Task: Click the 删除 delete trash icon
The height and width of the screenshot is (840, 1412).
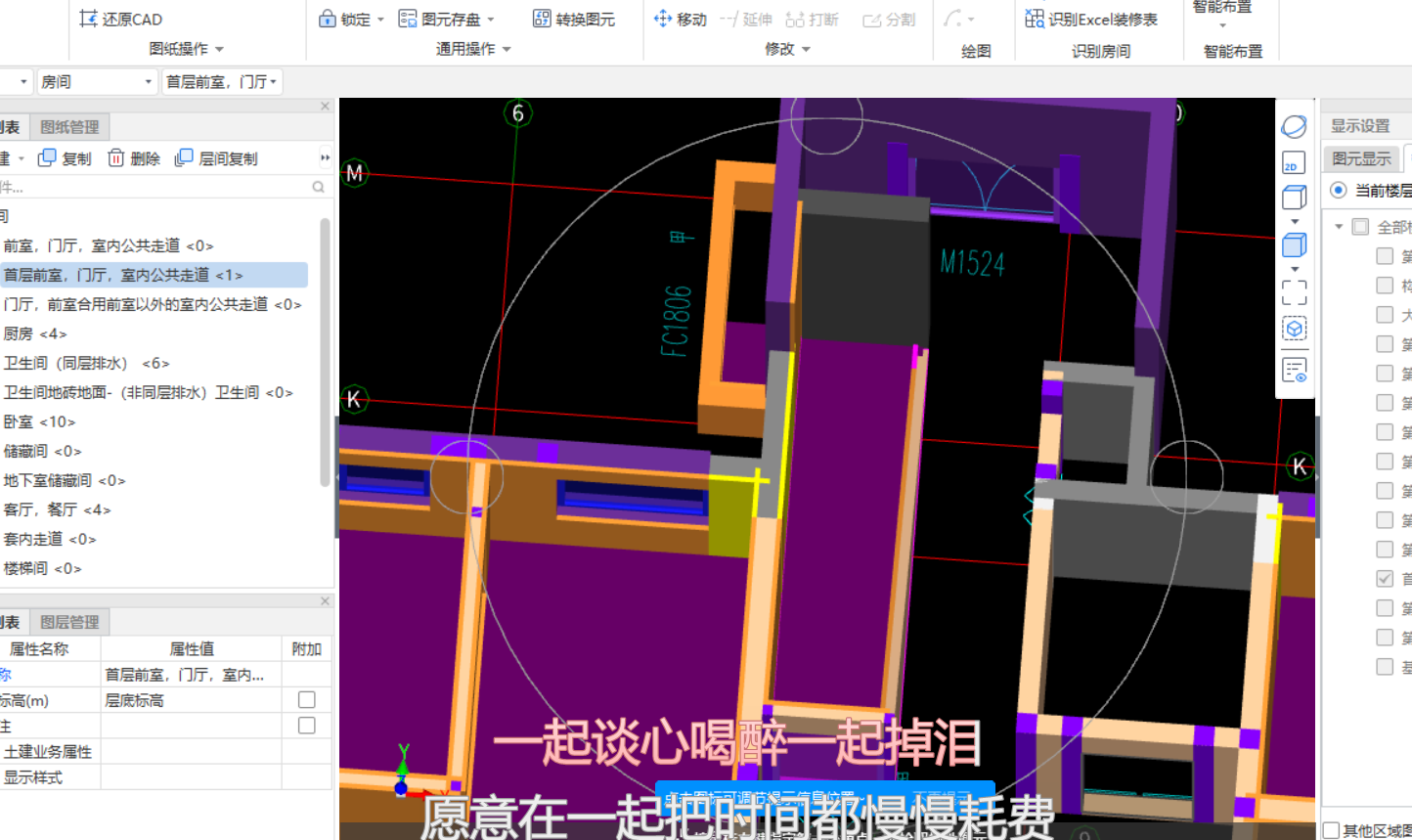Action: [115, 158]
